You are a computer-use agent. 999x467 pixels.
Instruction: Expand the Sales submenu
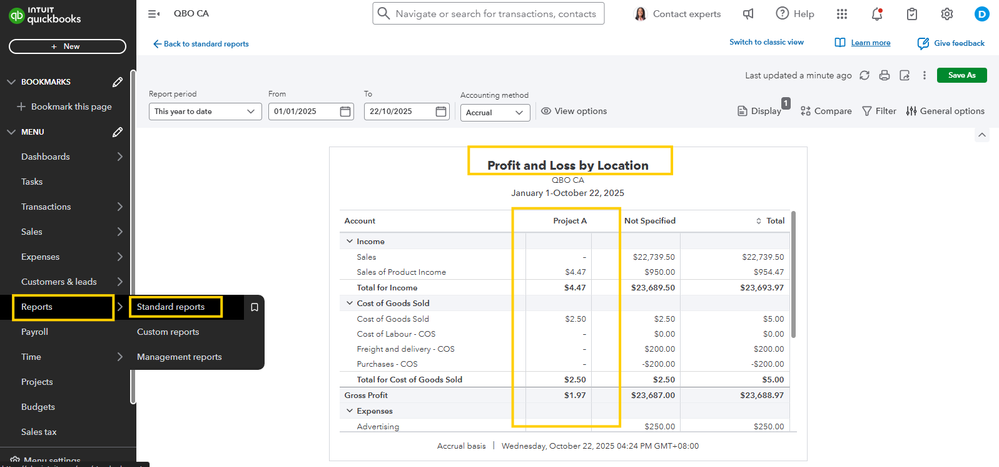pyautogui.click(x=120, y=232)
